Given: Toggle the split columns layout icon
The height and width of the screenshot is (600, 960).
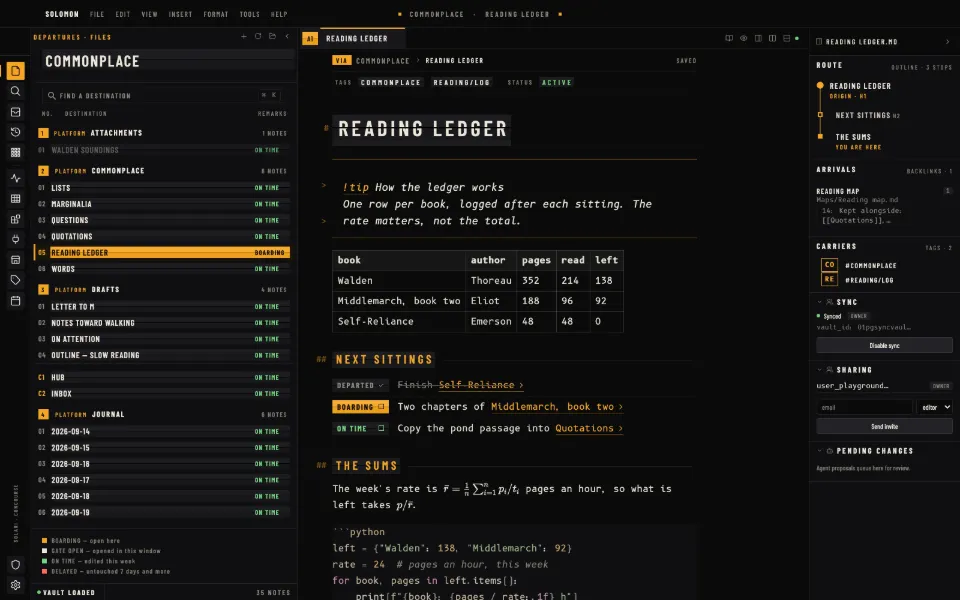Looking at the screenshot, I should tap(772, 38).
